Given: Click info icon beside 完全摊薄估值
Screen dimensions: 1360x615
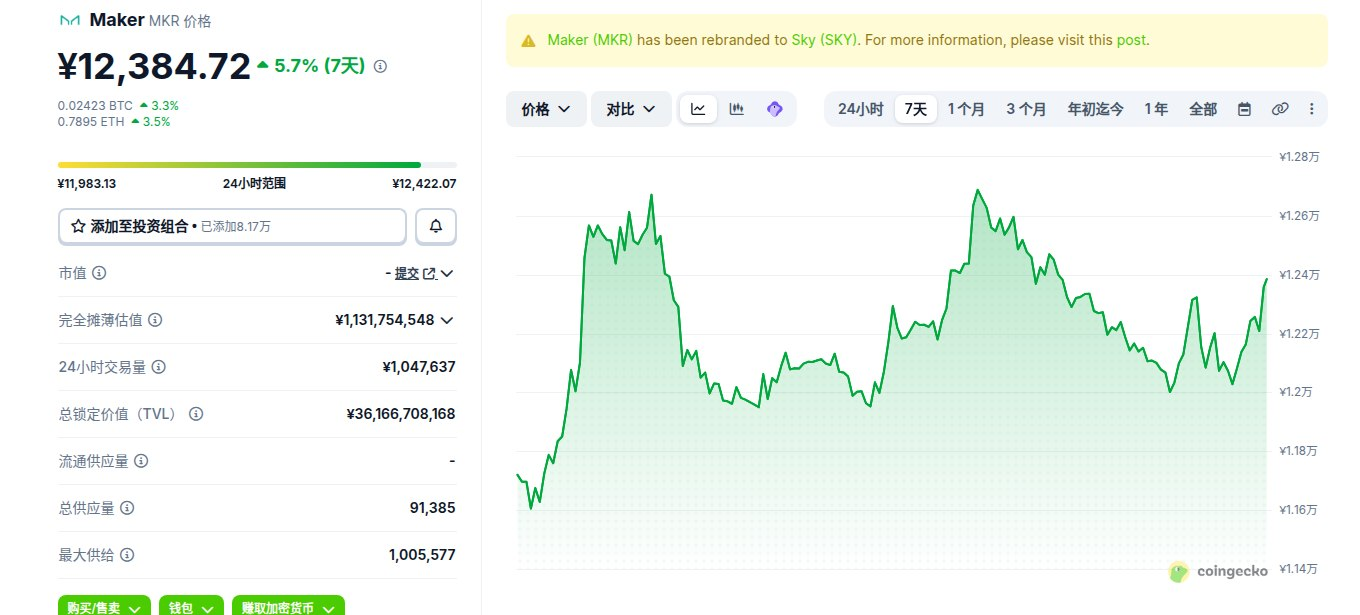Looking at the screenshot, I should point(155,320).
